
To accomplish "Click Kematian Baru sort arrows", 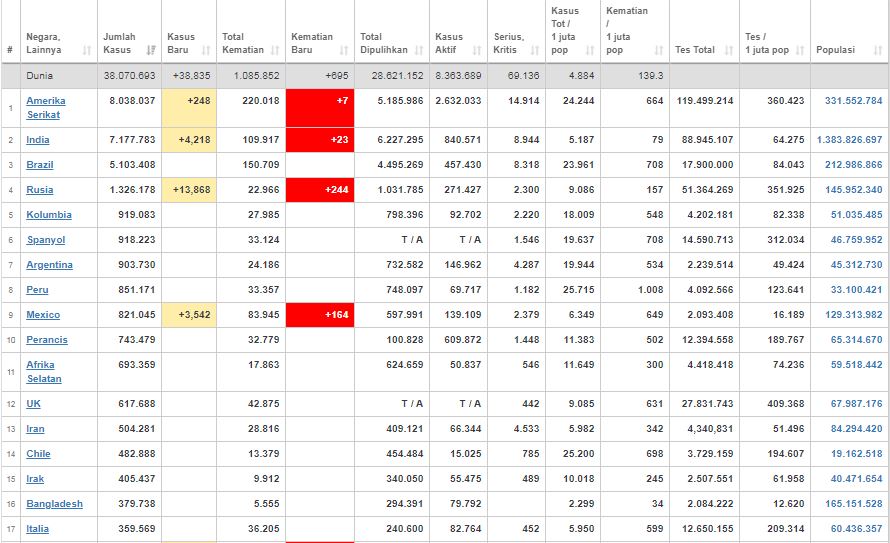I will pyautogui.click(x=344, y=50).
